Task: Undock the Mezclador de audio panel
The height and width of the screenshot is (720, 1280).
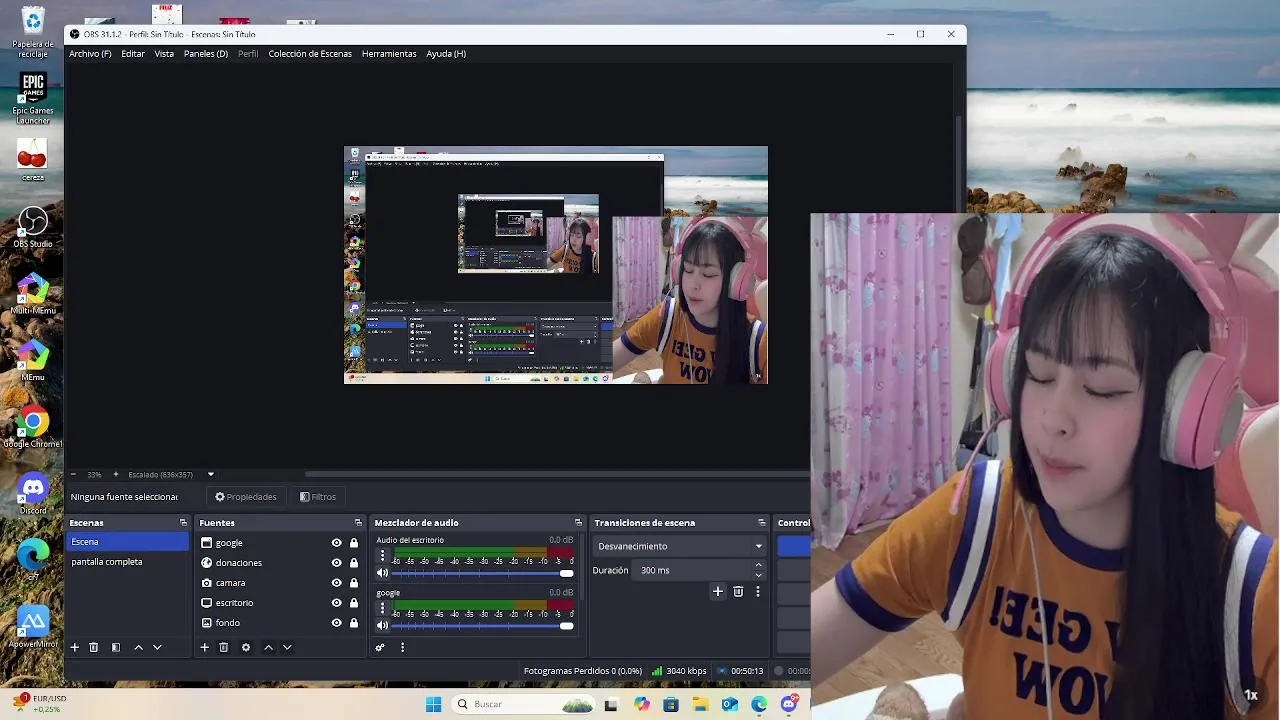Action: [578, 522]
